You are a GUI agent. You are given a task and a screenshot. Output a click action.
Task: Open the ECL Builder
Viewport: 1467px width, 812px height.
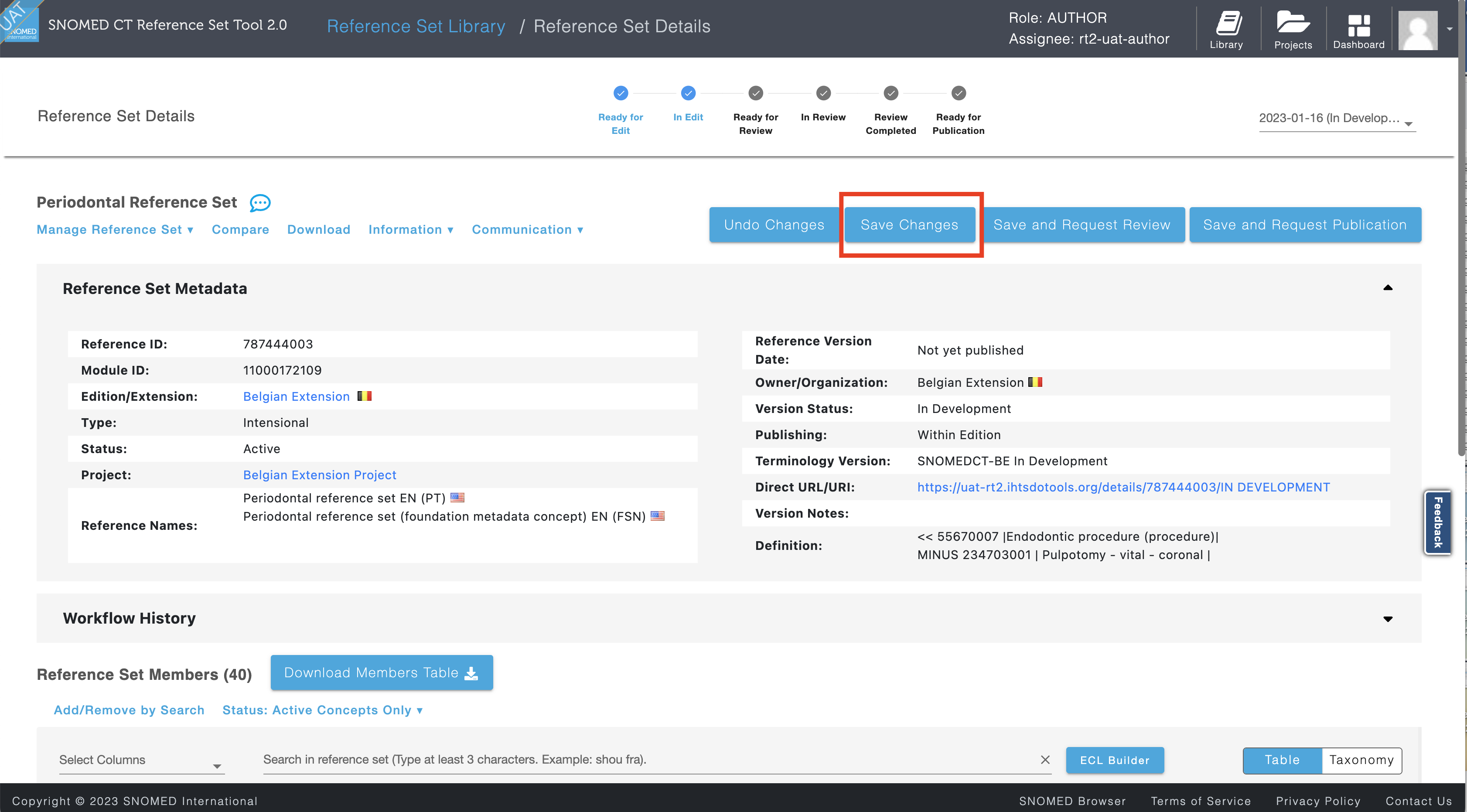(1115, 761)
